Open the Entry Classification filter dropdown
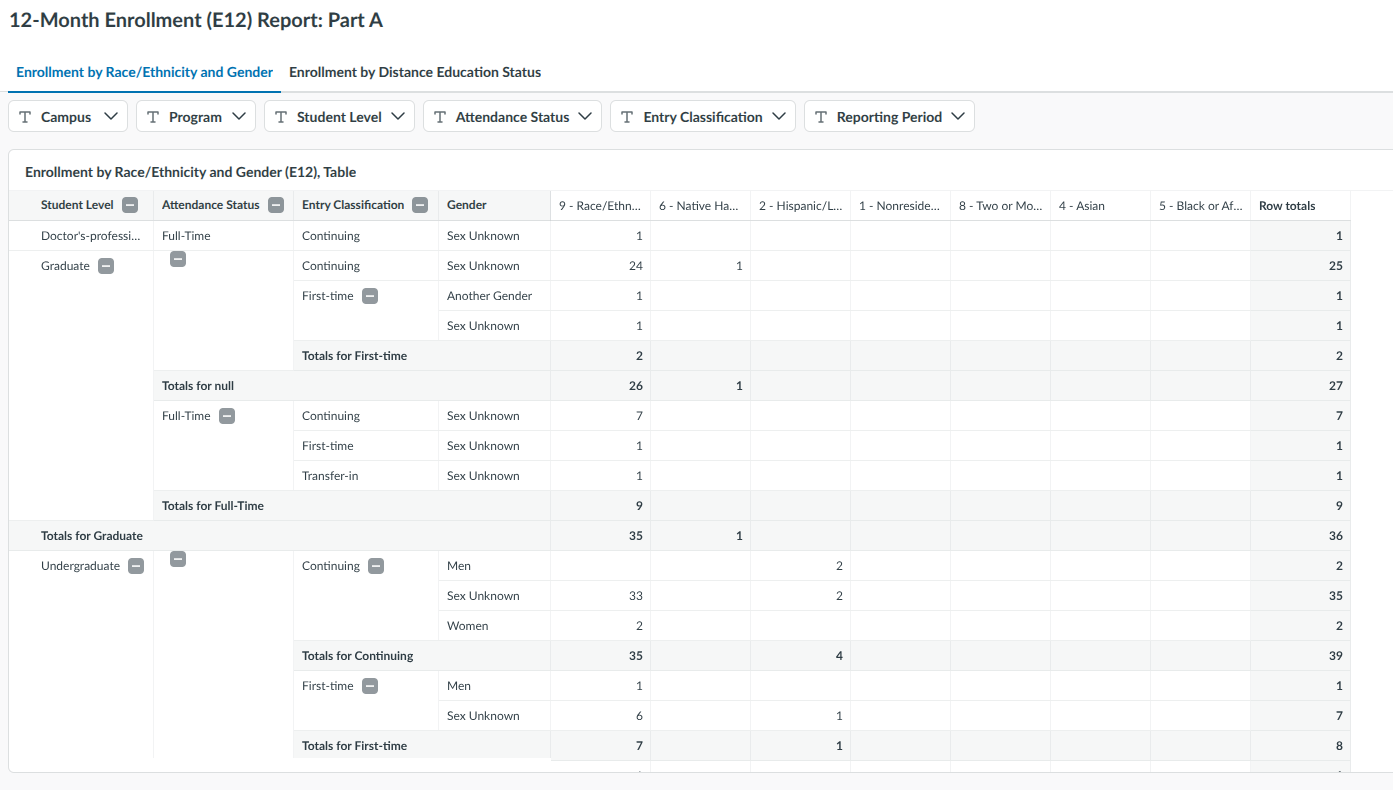Viewport: 1393px width, 790px height. [703, 116]
